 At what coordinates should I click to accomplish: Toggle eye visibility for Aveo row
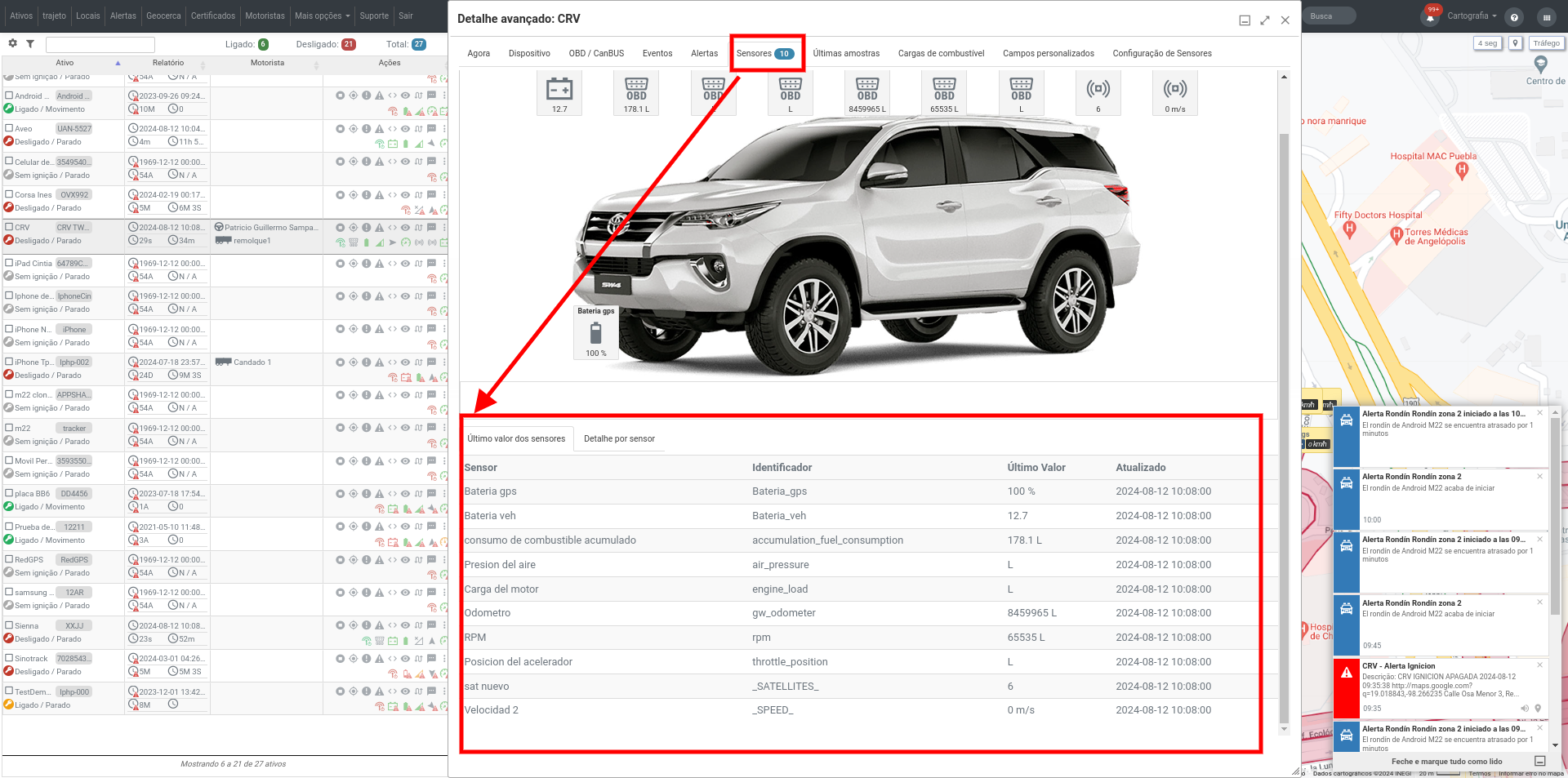[406, 128]
